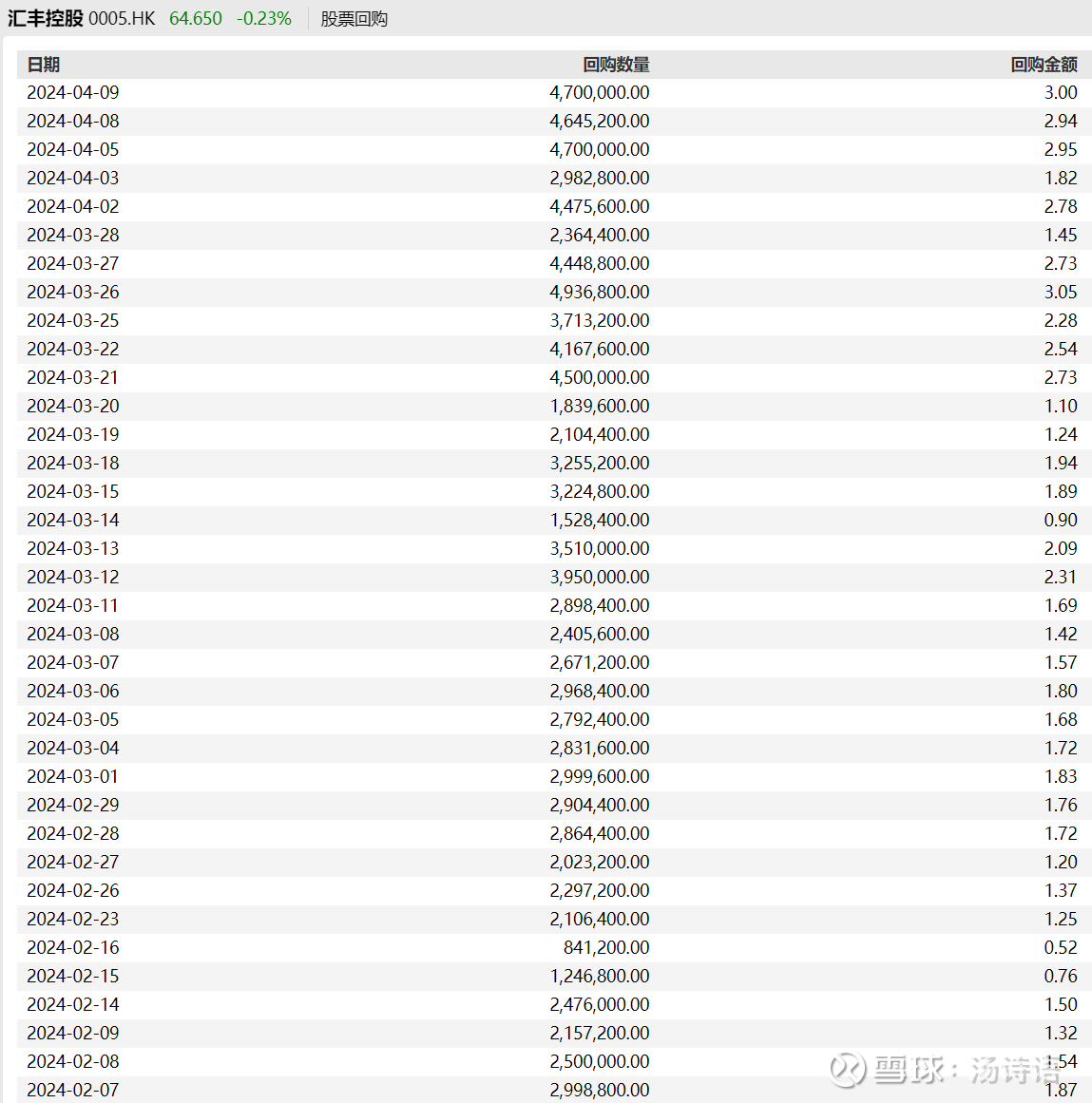Click the 3.05 buyback amount cell
This screenshot has height=1103, width=1092.
1061,292
